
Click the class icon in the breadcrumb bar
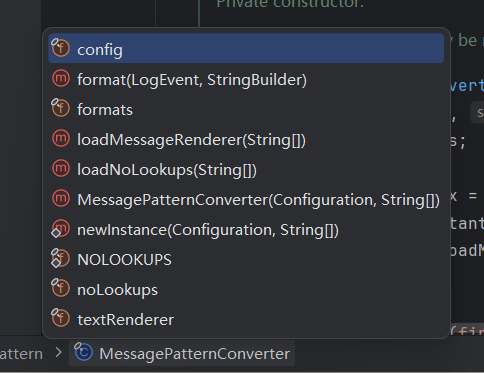tap(83, 352)
